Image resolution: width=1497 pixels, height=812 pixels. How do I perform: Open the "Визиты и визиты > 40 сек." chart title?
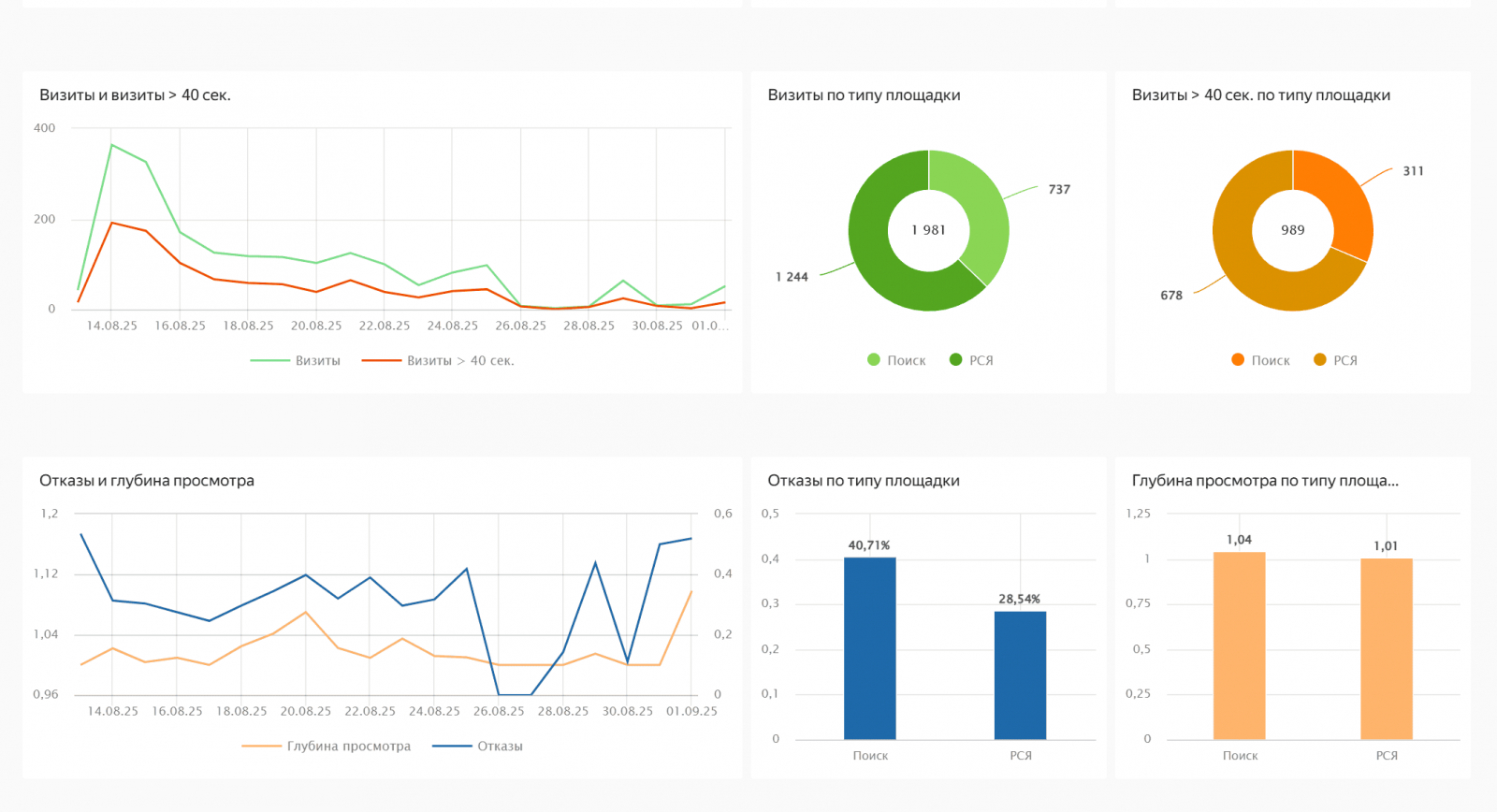click(x=135, y=95)
